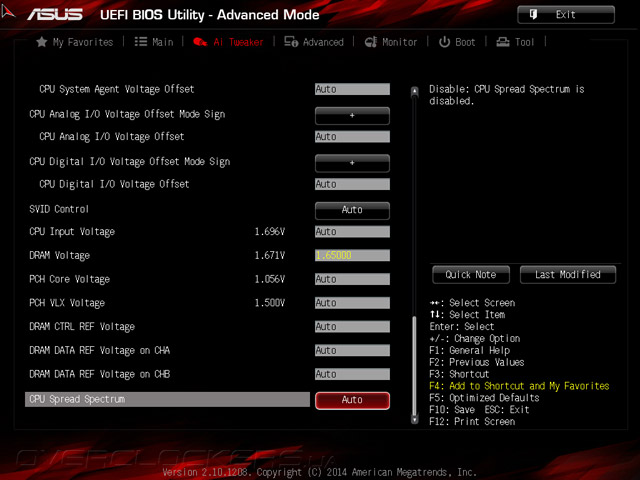Click the Tool tab printer icon
The height and width of the screenshot is (480, 640).
[x=502, y=42]
